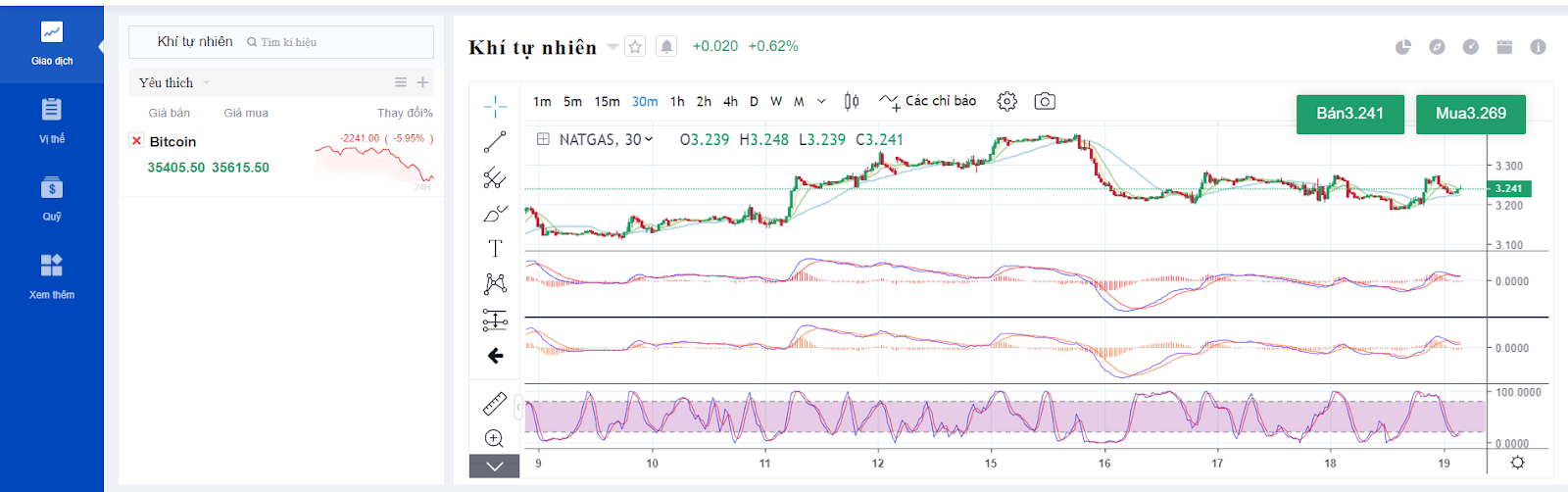Toggle the favorite star for Khí tự nhiên
The image size is (1568, 492).
click(x=635, y=46)
